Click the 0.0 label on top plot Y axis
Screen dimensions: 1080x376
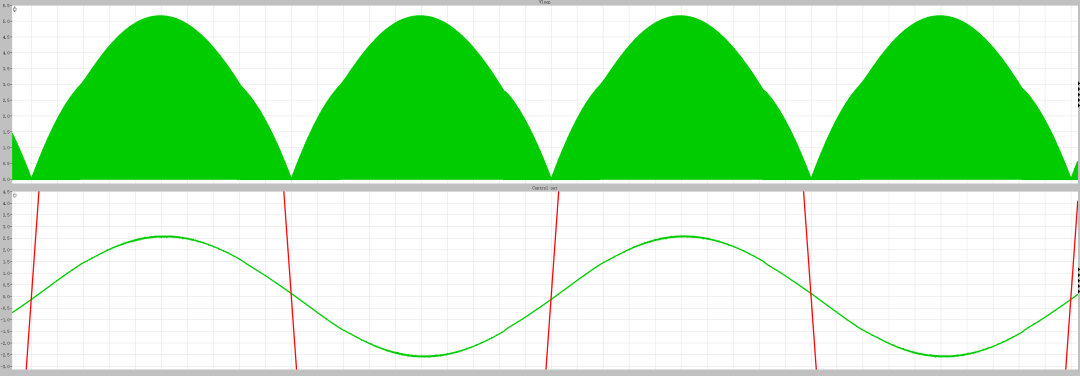click(x=7, y=180)
